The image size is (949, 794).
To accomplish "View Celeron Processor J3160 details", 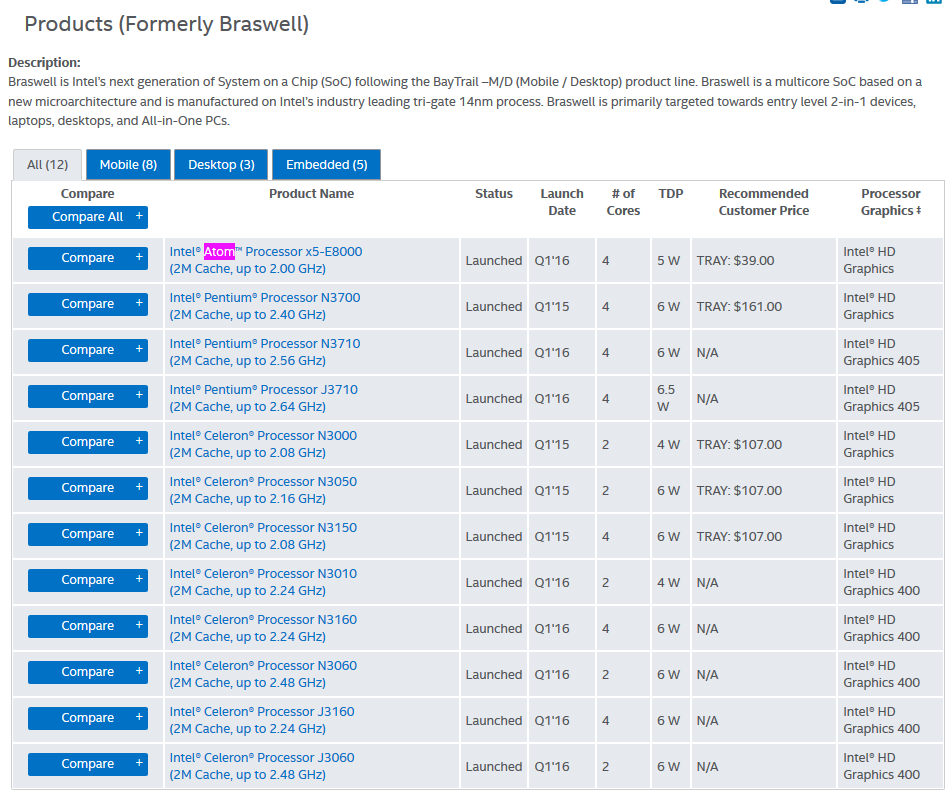I will [262, 720].
